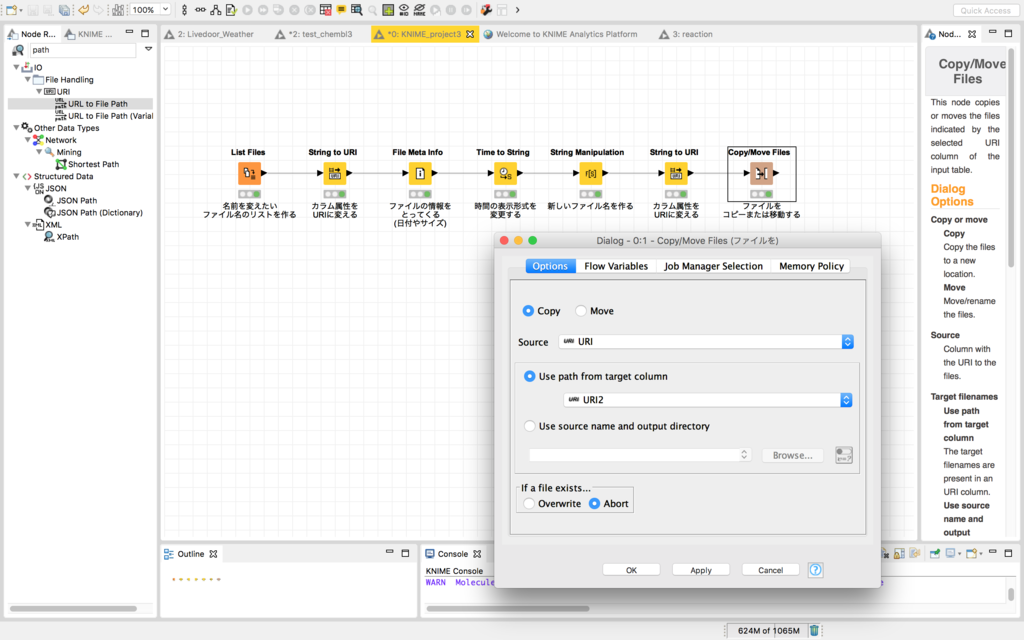This screenshot has width=1024, height=640.
Task: Click the yellow node comment icon
Action: (341, 10)
